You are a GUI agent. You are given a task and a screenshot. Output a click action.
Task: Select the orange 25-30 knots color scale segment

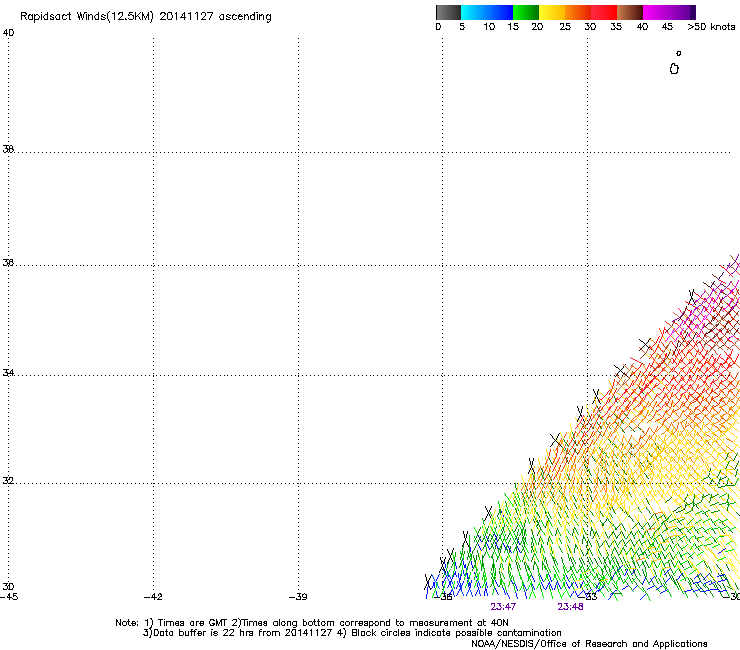(578, 12)
